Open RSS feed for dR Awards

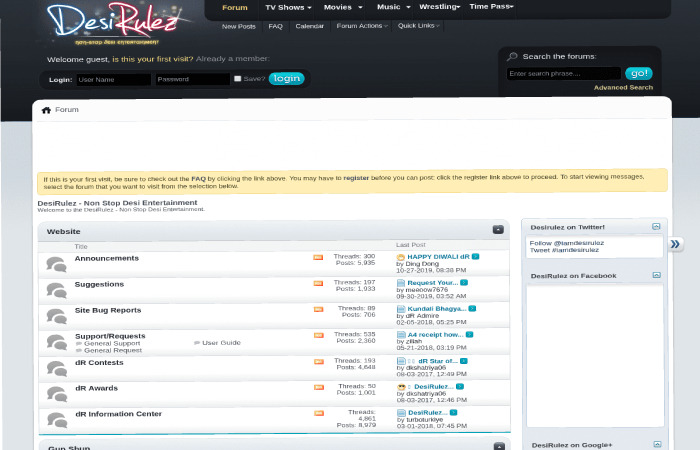319,387
